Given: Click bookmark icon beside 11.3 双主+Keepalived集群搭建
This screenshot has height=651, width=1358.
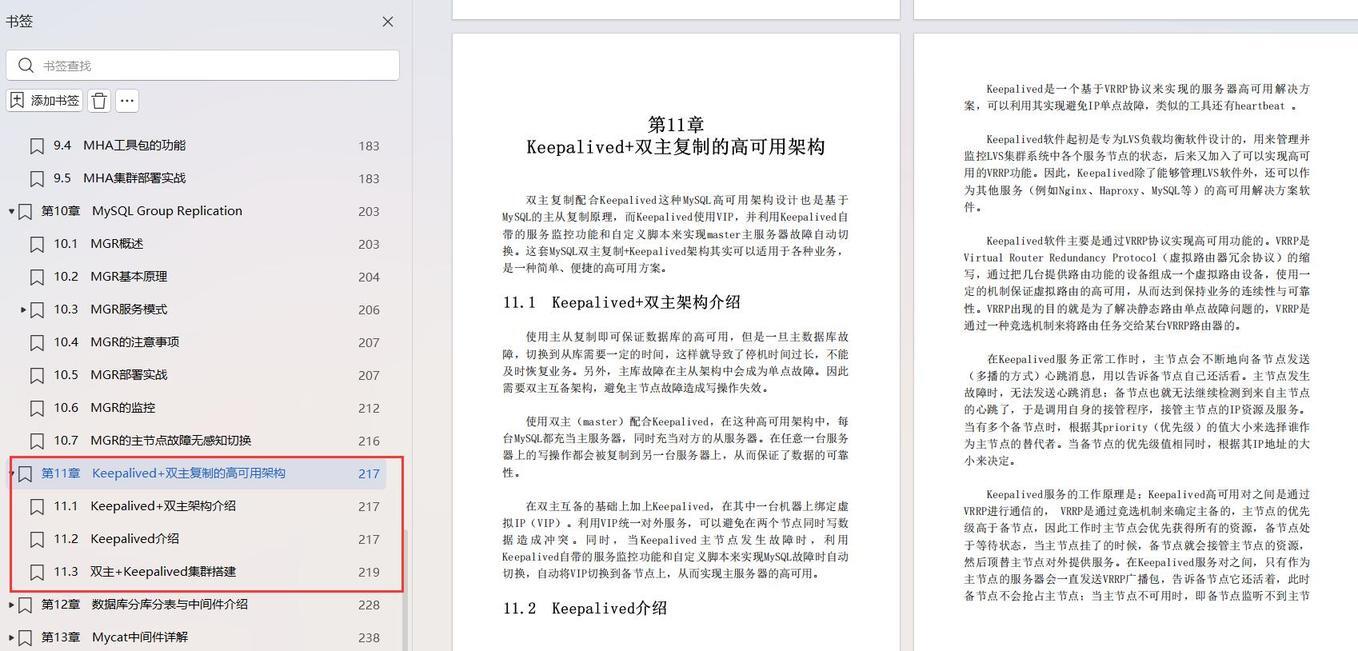Looking at the screenshot, I should [37, 573].
